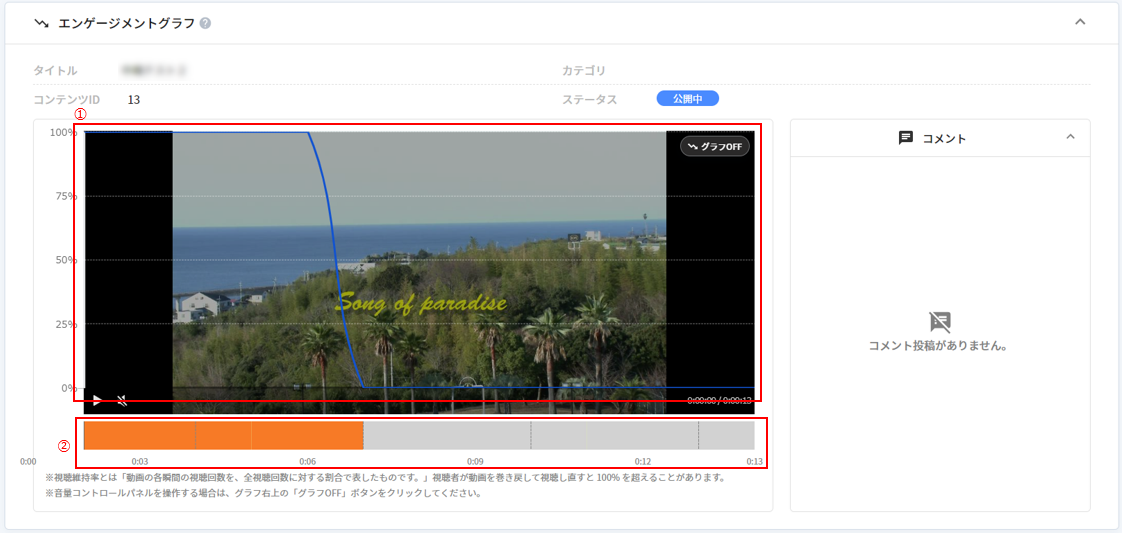Click the crossed-out comment icon in the empty panel
This screenshot has width=1122, height=533.
(x=939, y=322)
